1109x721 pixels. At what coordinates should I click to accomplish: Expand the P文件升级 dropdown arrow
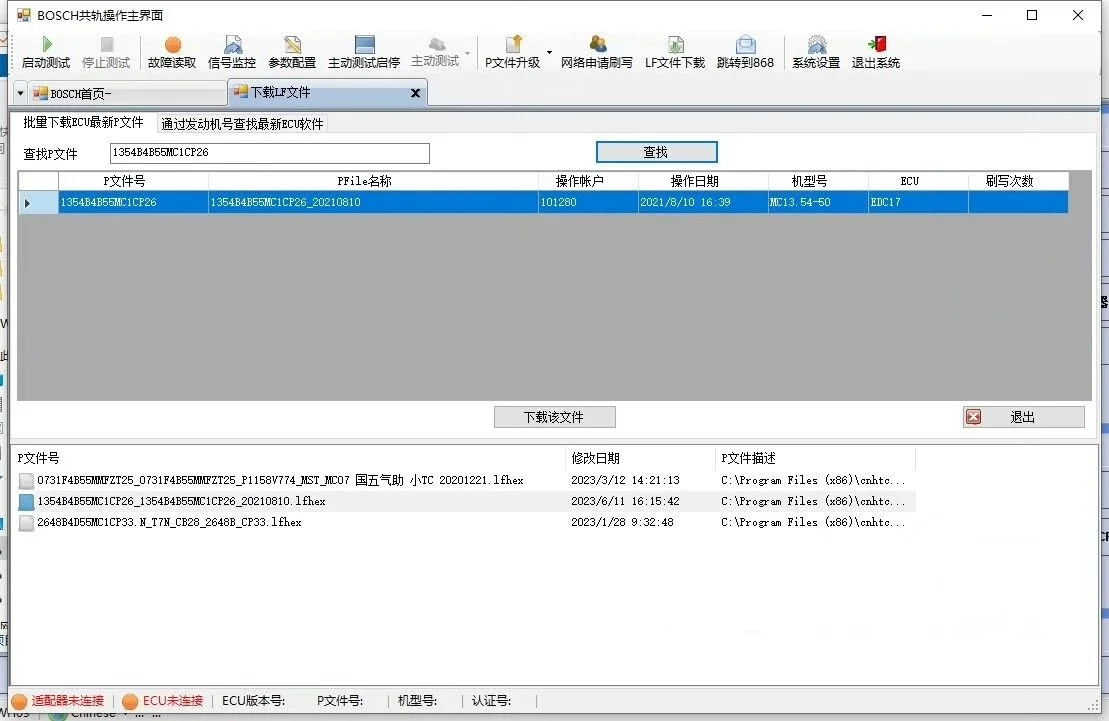550,52
